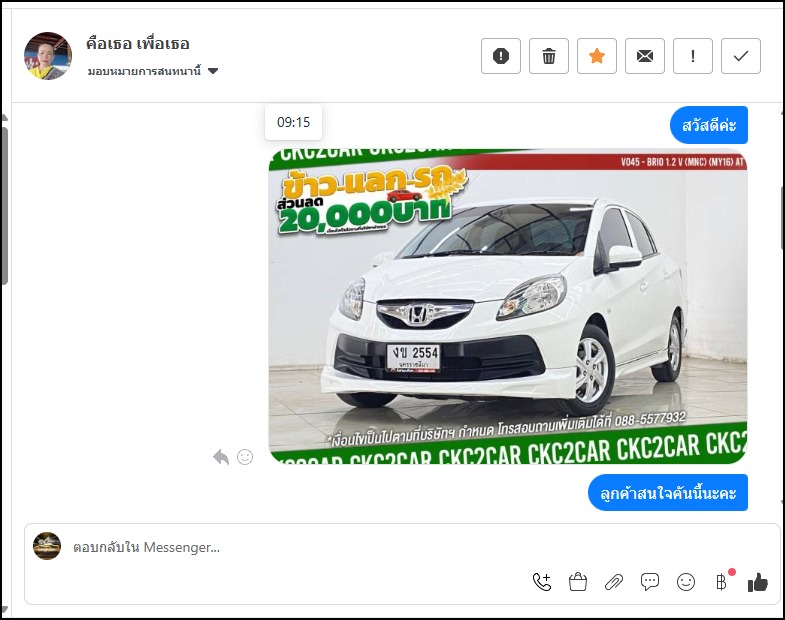Toggle the orange star follow-up icon
This screenshot has width=785, height=620.
click(597, 56)
